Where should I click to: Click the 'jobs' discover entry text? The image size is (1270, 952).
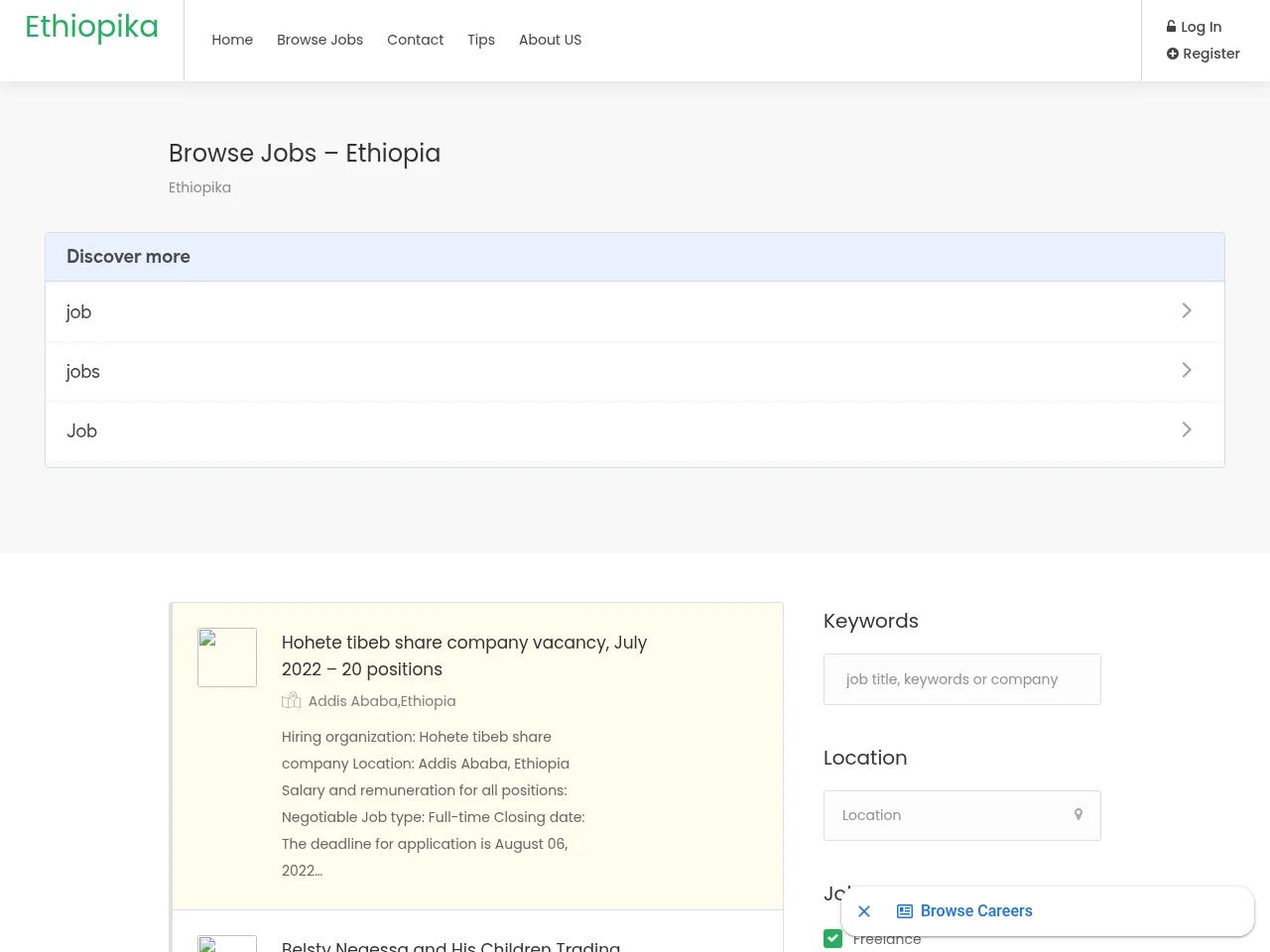(82, 371)
